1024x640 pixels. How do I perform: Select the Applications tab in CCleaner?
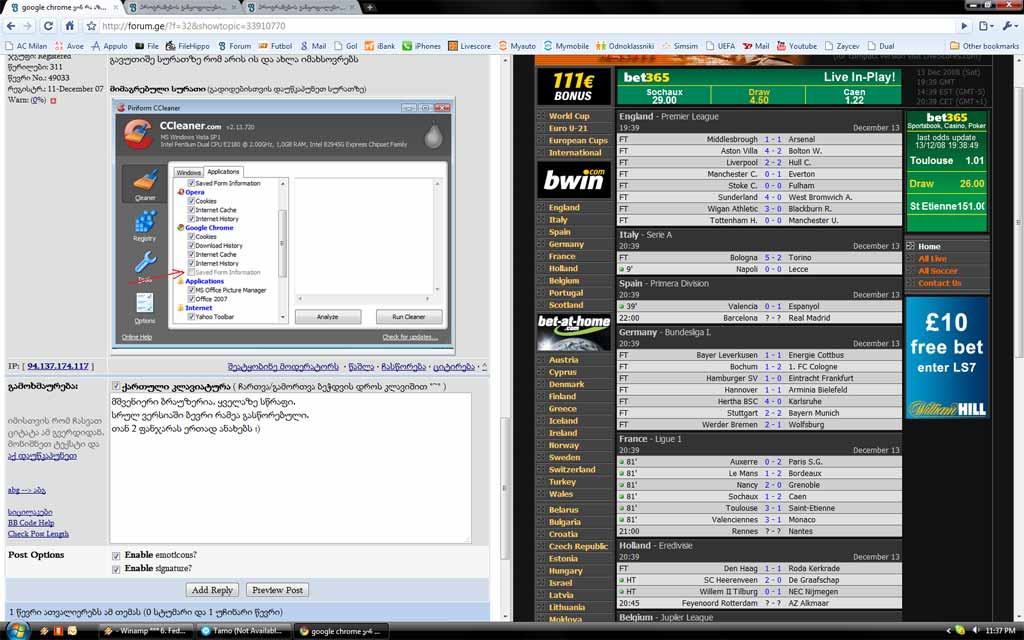(x=223, y=172)
